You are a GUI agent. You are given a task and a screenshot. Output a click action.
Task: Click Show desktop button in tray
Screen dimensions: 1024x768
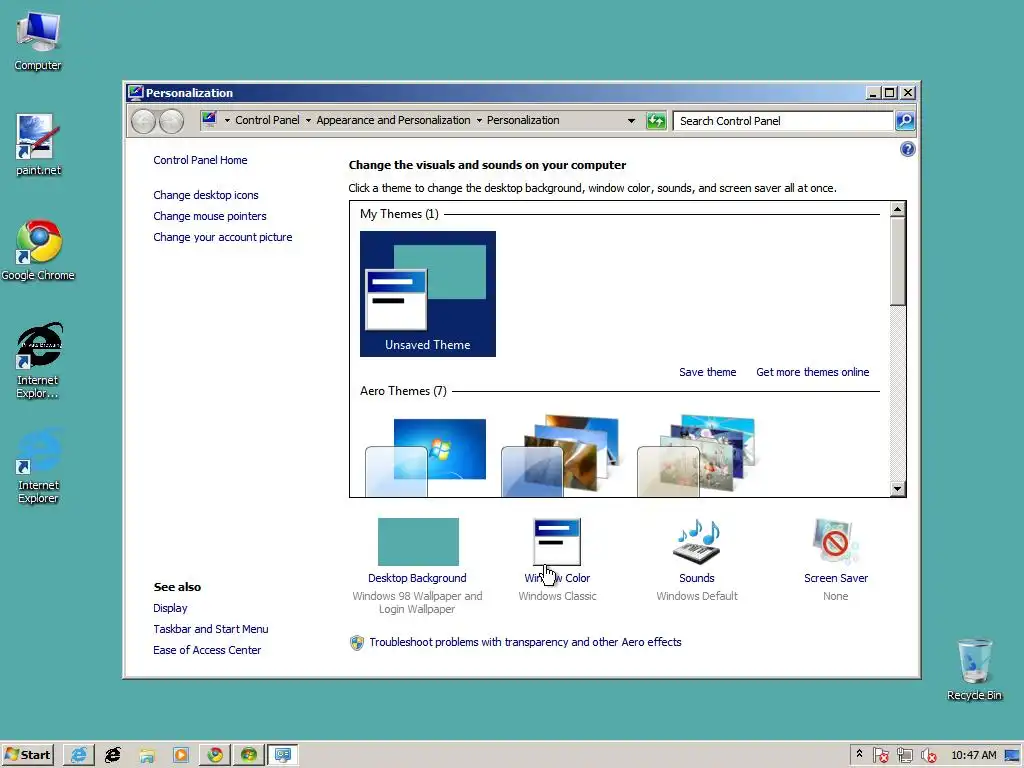[1013, 755]
